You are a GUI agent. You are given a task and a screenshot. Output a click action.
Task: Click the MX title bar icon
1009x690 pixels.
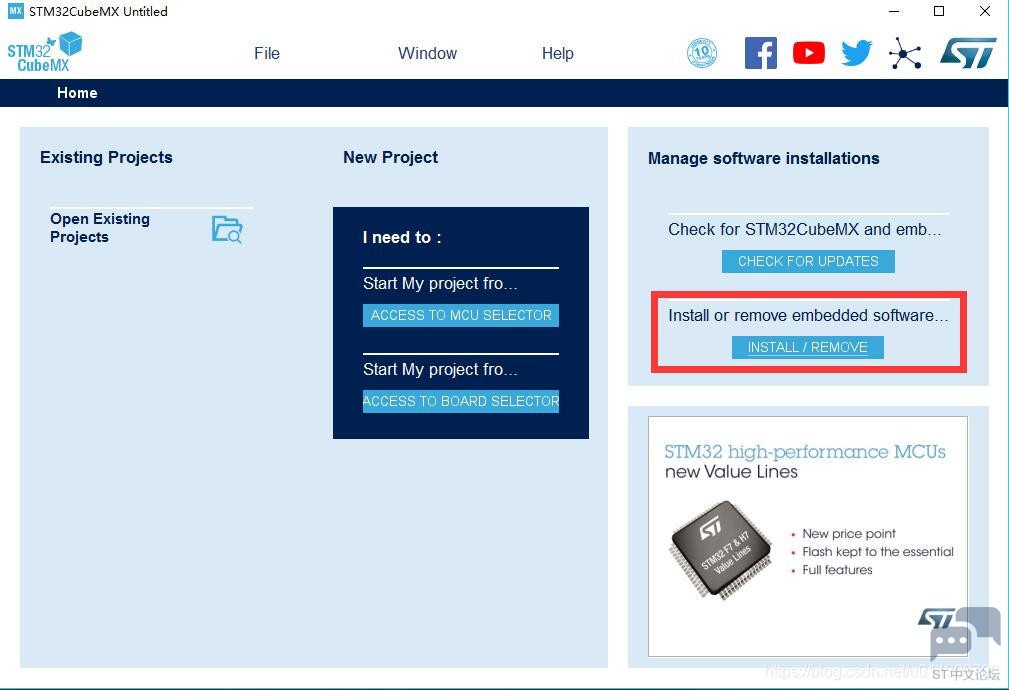(x=15, y=11)
